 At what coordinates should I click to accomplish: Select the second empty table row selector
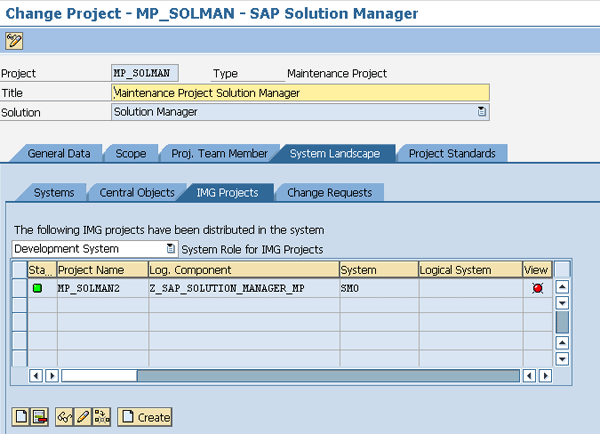click(19, 322)
